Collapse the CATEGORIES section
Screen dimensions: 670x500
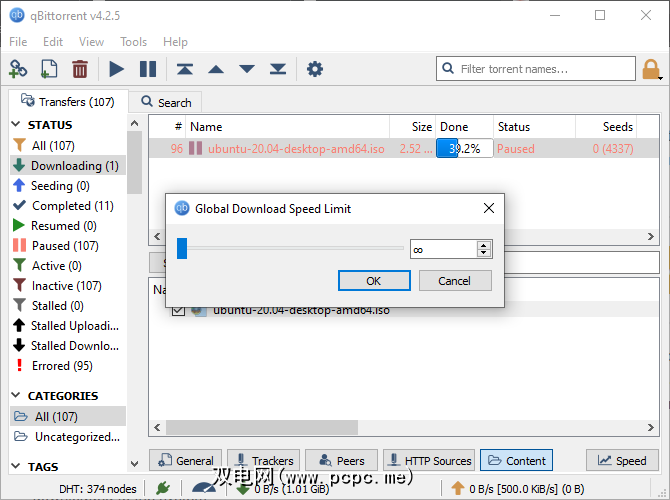16,395
